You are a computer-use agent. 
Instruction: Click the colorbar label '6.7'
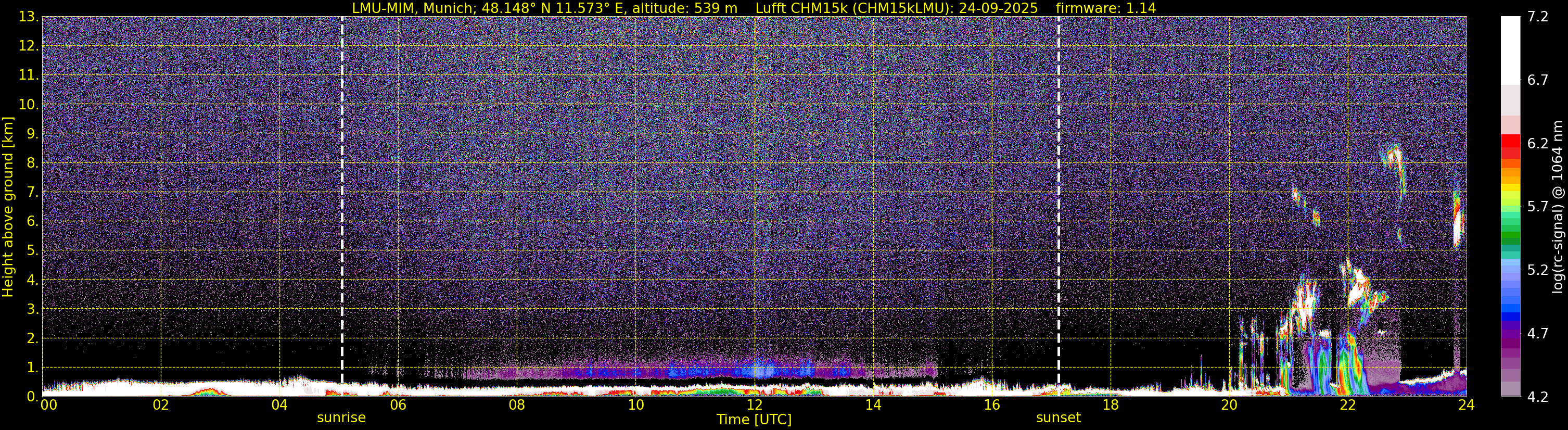click(1538, 80)
